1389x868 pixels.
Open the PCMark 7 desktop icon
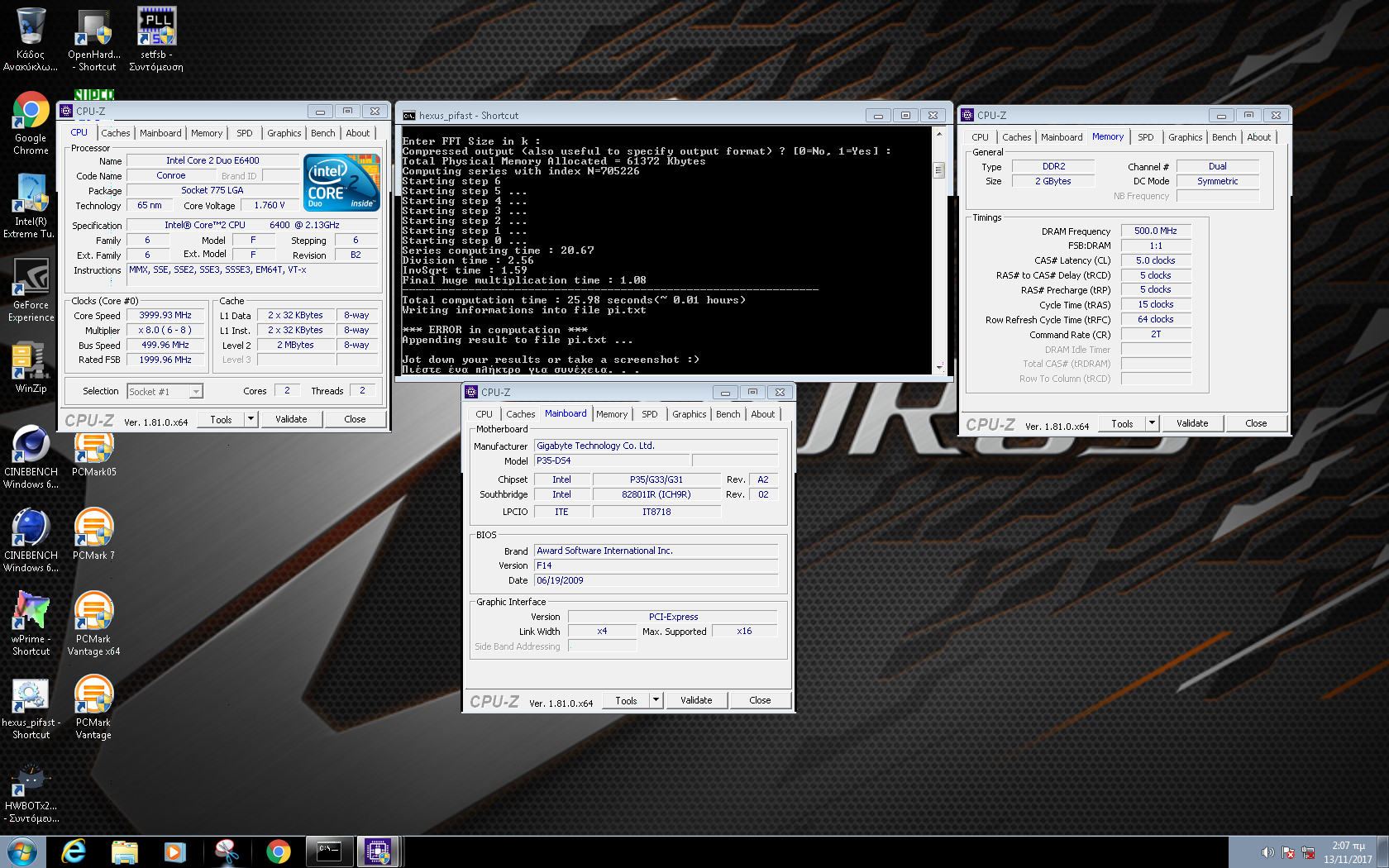pyautogui.click(x=94, y=535)
